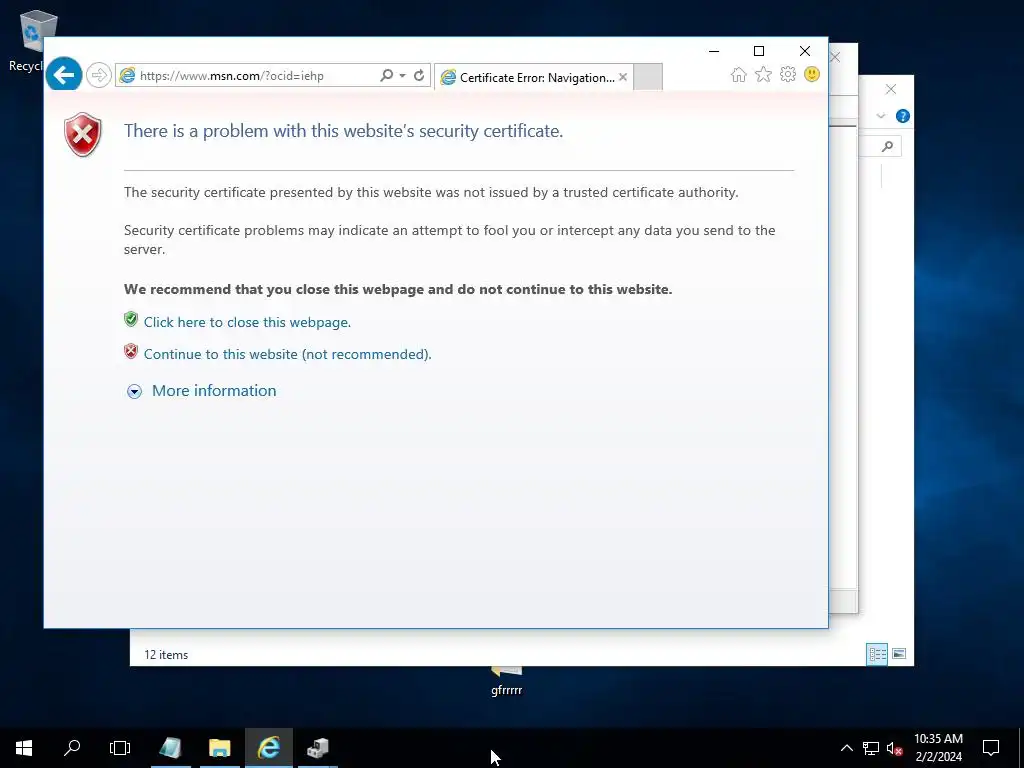Open the blue Help icon in File Explorer
The image size is (1024, 768).
[903, 116]
